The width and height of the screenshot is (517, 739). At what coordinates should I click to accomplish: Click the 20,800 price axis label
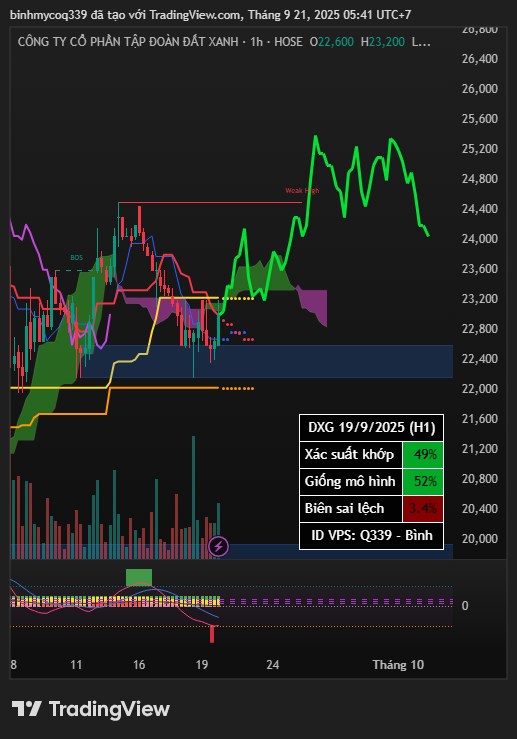(x=479, y=479)
